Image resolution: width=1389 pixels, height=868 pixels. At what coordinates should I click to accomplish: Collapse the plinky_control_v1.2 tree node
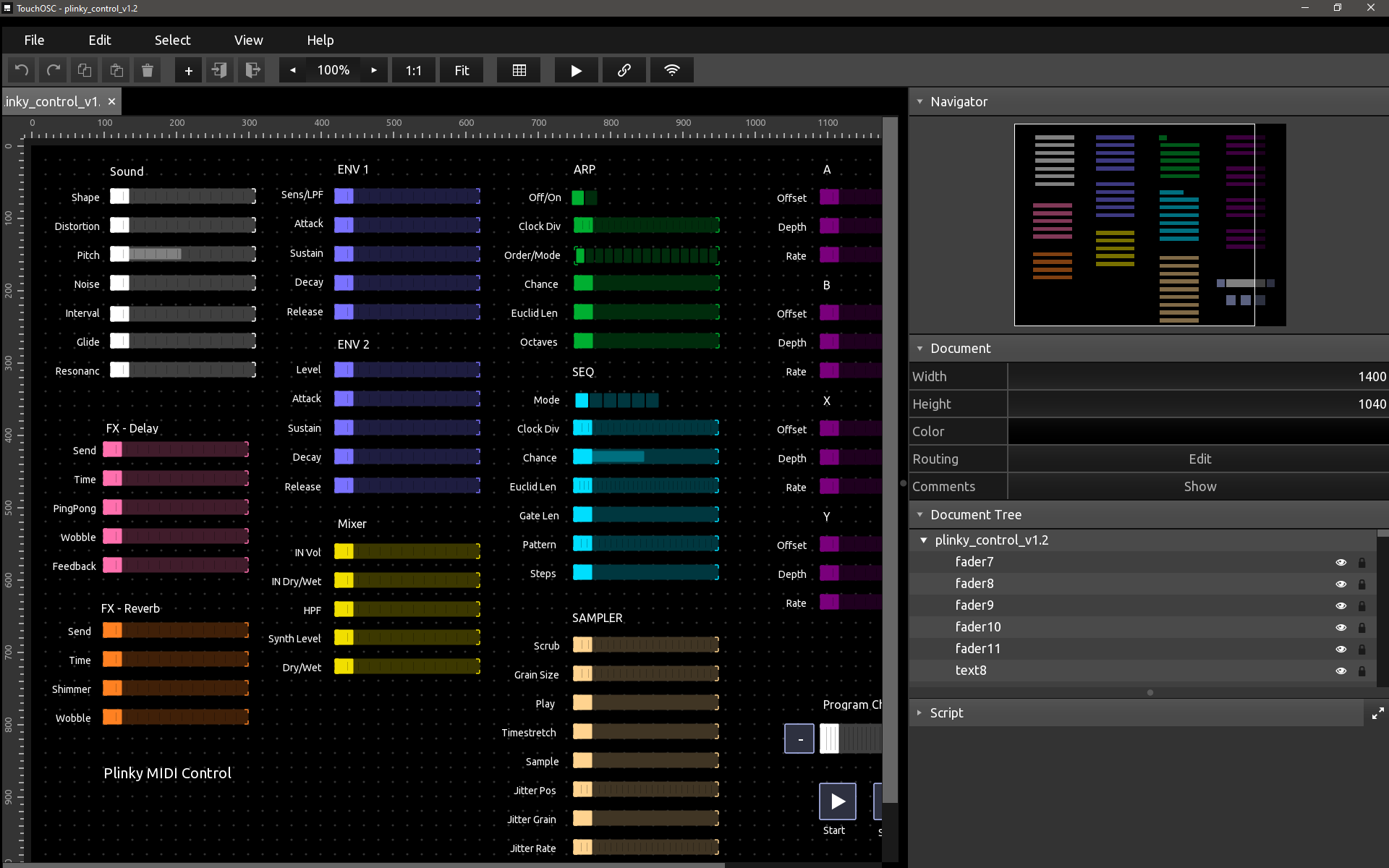click(924, 540)
